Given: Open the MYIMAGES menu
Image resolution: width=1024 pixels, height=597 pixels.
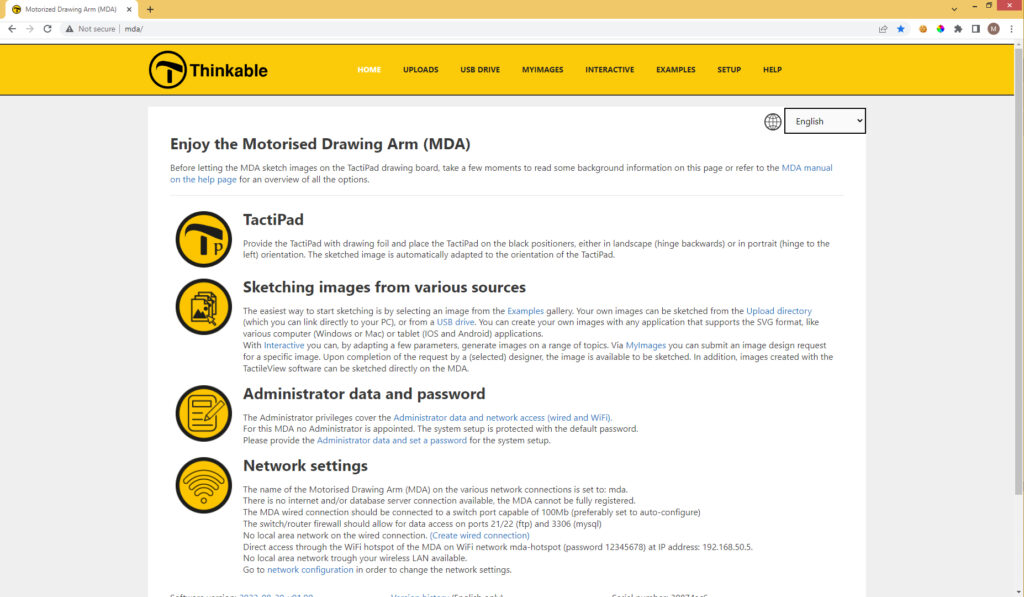Looking at the screenshot, I should [x=542, y=69].
